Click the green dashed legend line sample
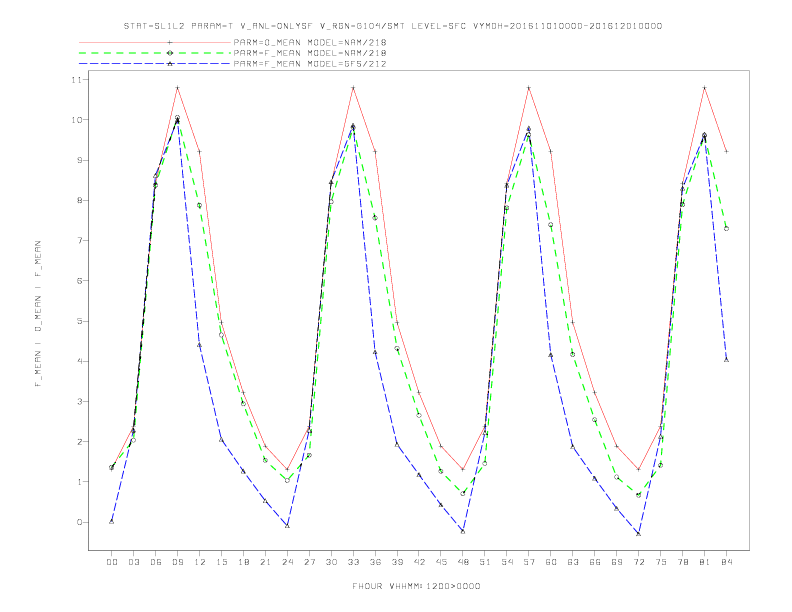The image size is (792, 612). click(155, 53)
